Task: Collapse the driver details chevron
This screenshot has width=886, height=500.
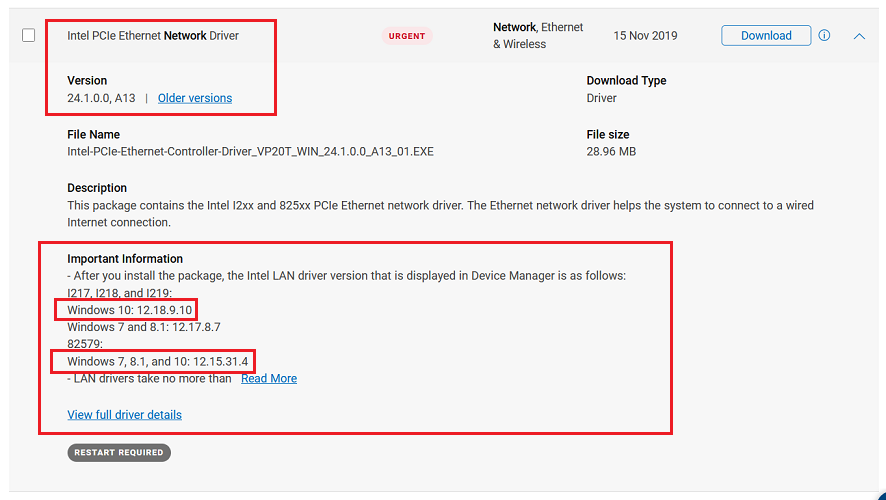Action: (859, 36)
